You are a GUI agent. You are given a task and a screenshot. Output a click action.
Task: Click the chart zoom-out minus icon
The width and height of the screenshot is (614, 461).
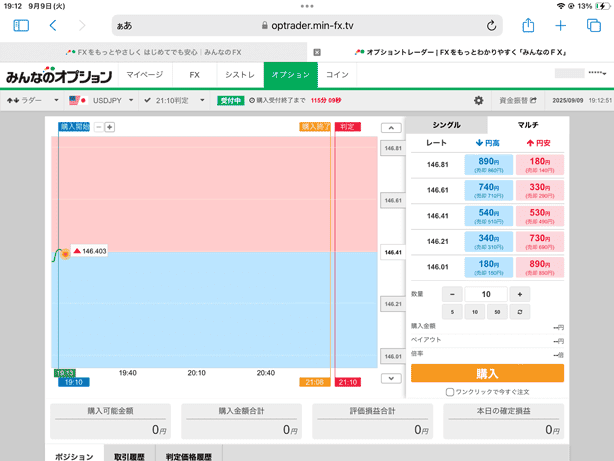(x=98, y=127)
